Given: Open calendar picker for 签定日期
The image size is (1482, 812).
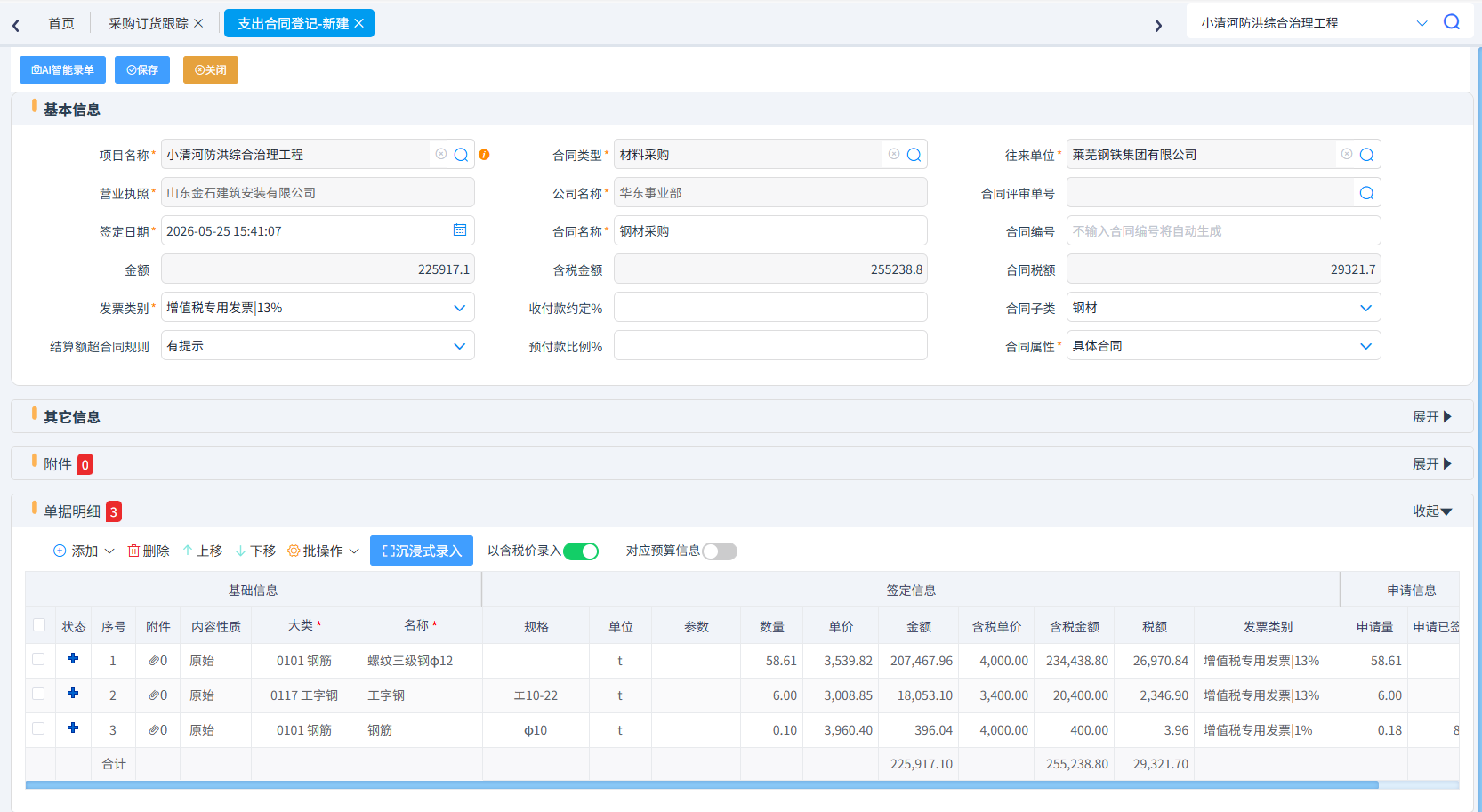Looking at the screenshot, I should coord(460,230).
